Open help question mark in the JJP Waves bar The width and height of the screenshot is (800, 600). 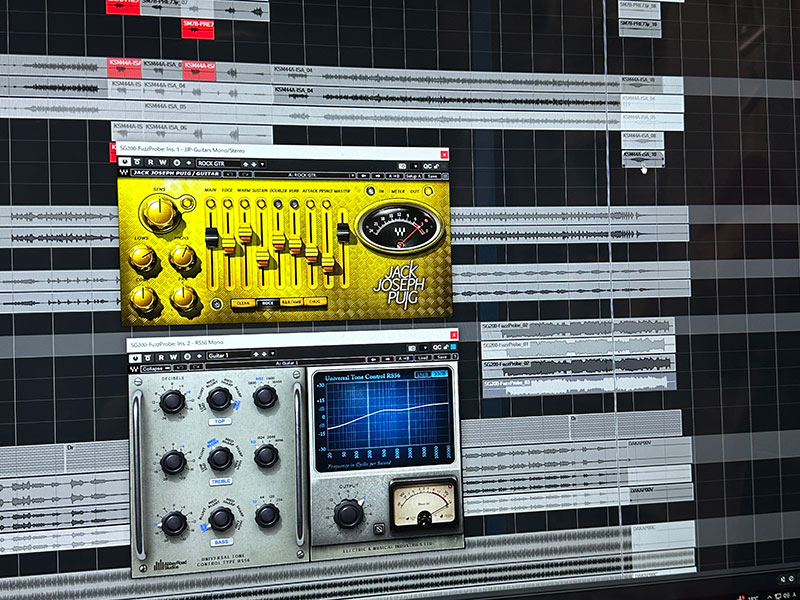coord(447,176)
